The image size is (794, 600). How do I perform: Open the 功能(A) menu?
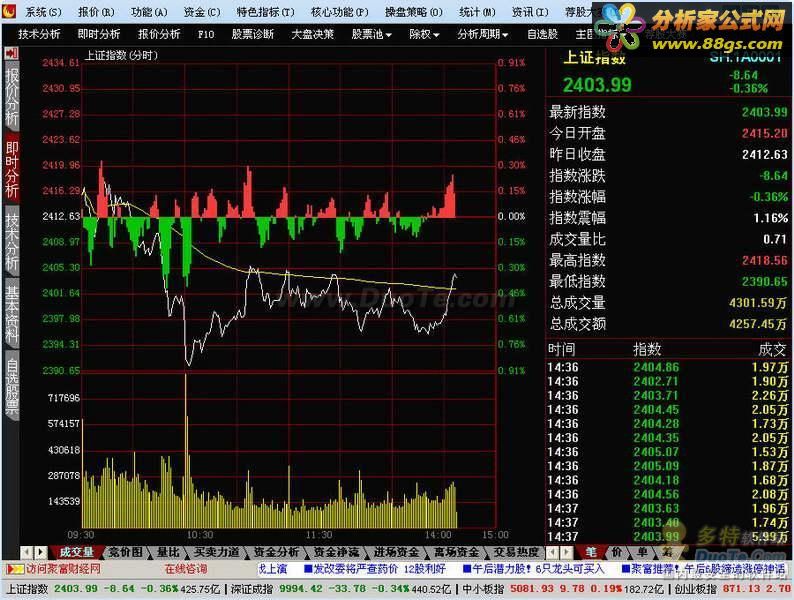pos(149,12)
